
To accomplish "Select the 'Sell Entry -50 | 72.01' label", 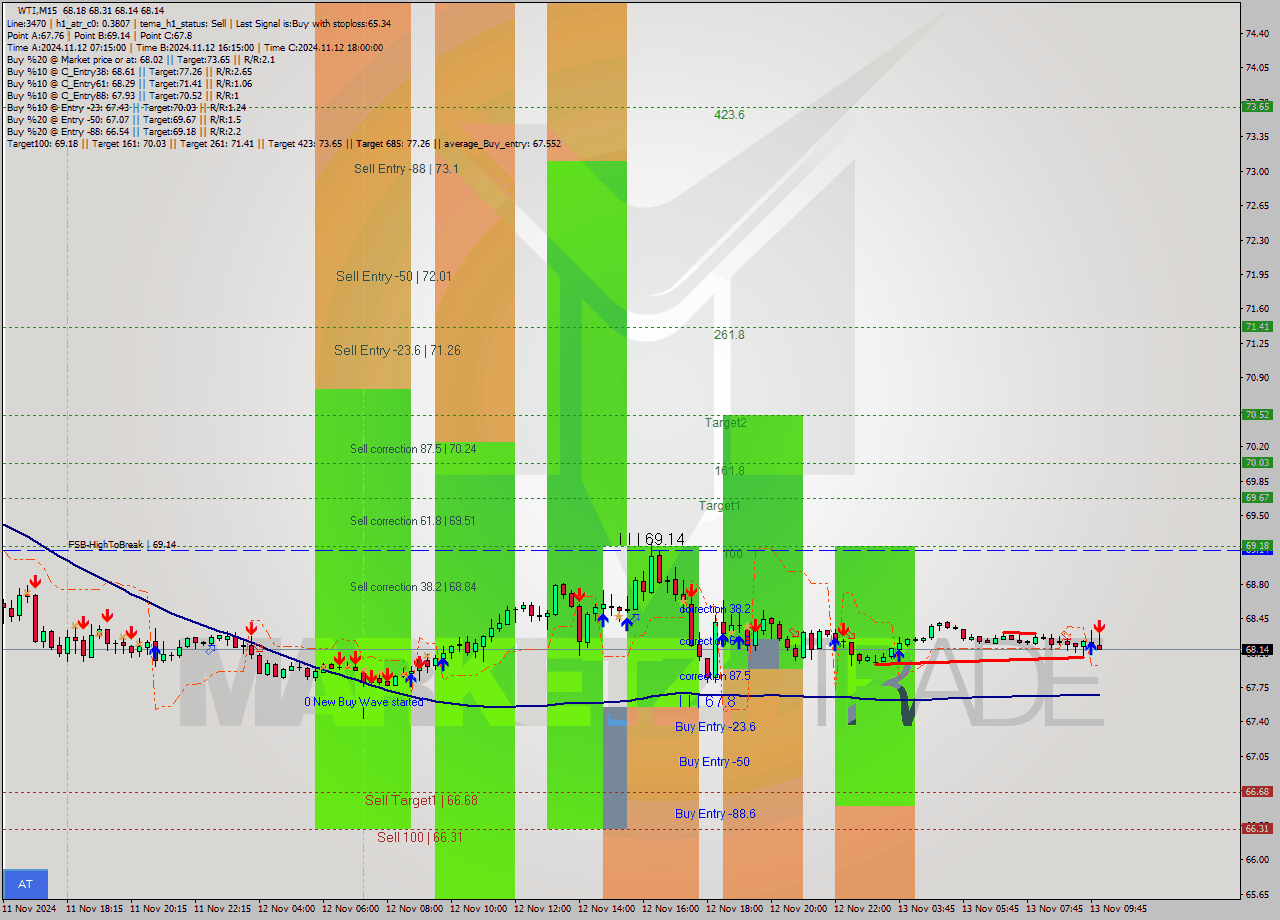I will click(393, 276).
